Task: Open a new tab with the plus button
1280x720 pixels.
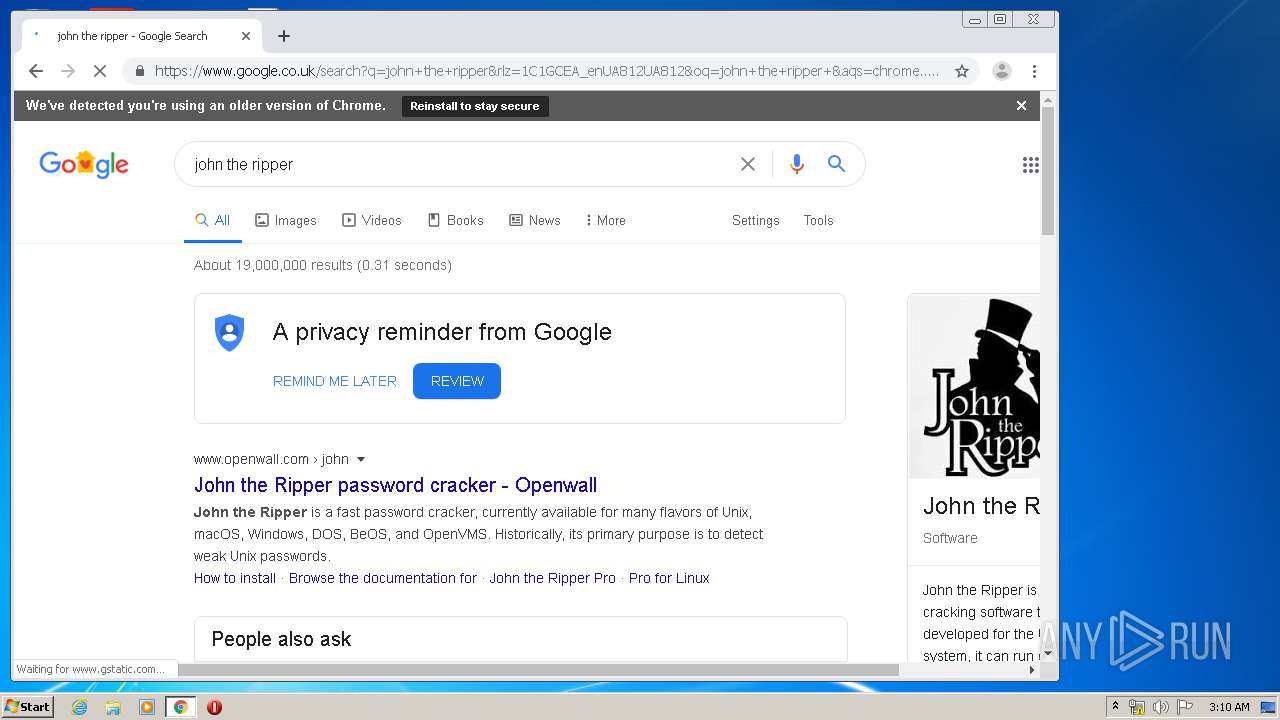Action: 284,36
